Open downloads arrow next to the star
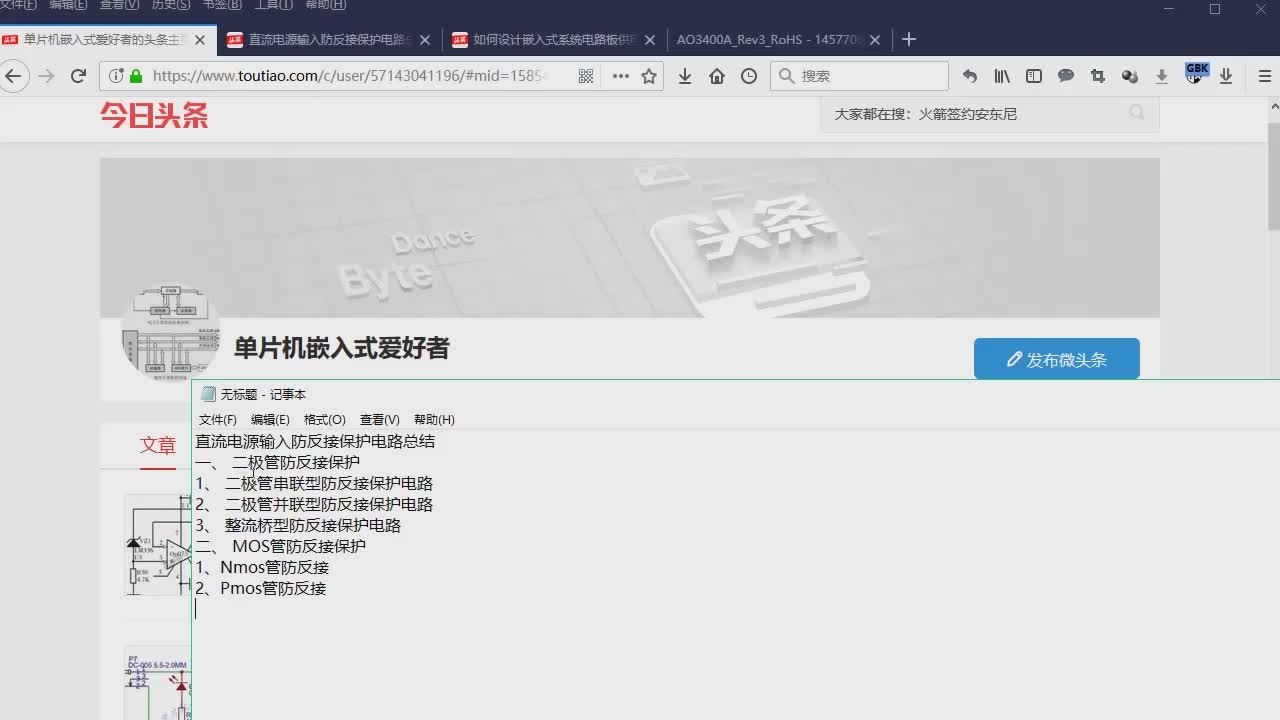This screenshot has height=720, width=1280. point(685,76)
